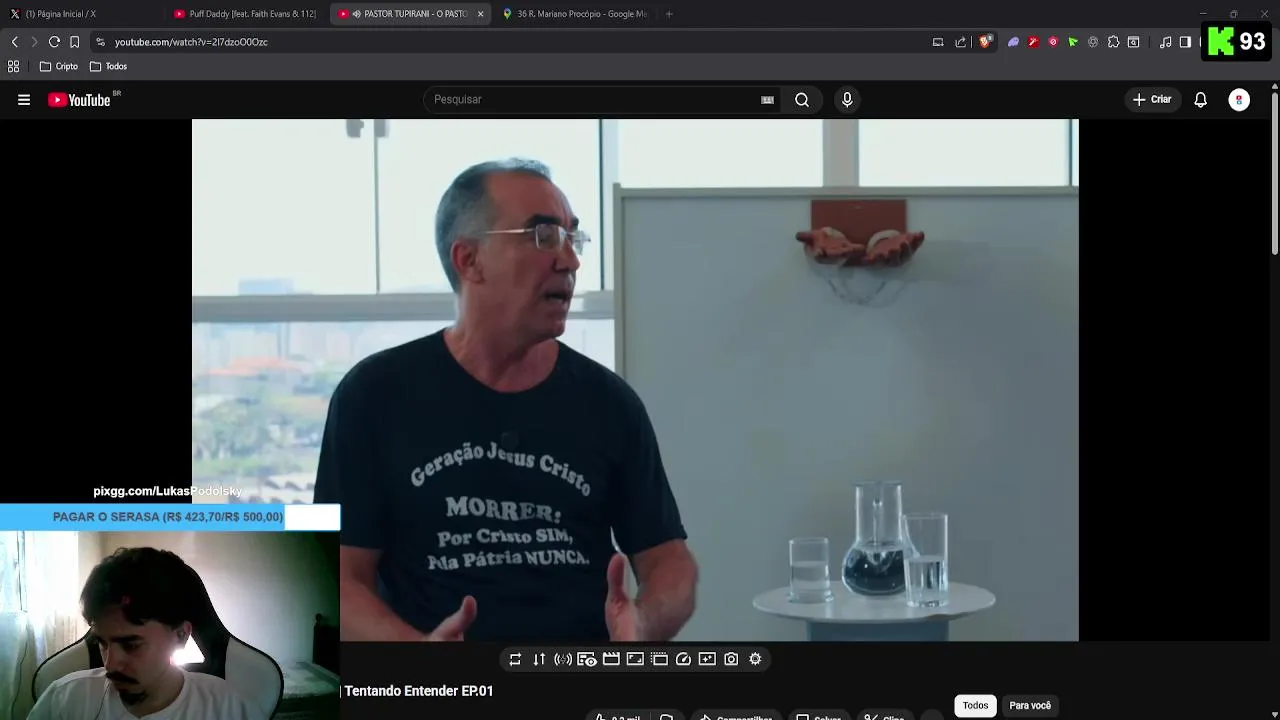Click the search magnifier button
The image size is (1280, 720).
click(802, 99)
